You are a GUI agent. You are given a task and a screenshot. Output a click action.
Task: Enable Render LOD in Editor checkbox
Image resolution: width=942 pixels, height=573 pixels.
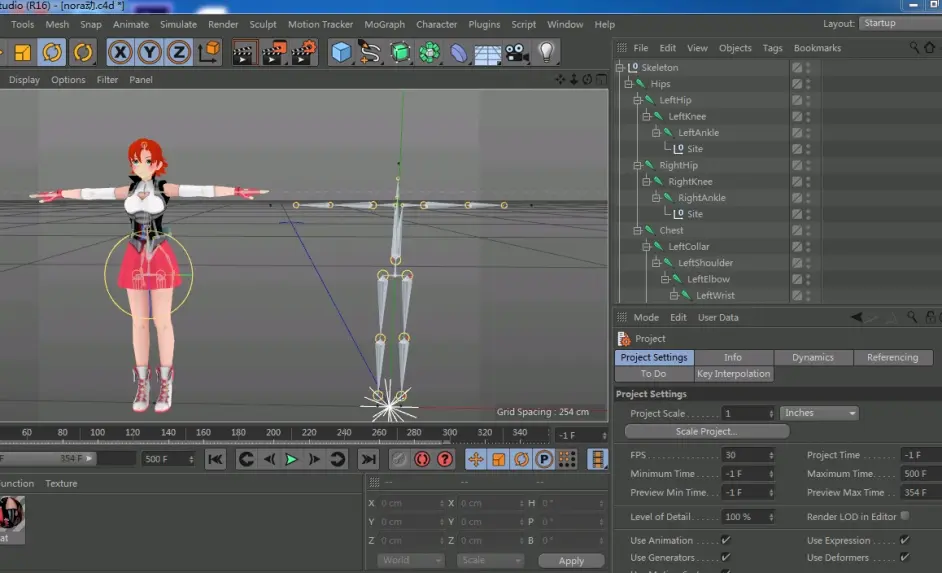[904, 517]
